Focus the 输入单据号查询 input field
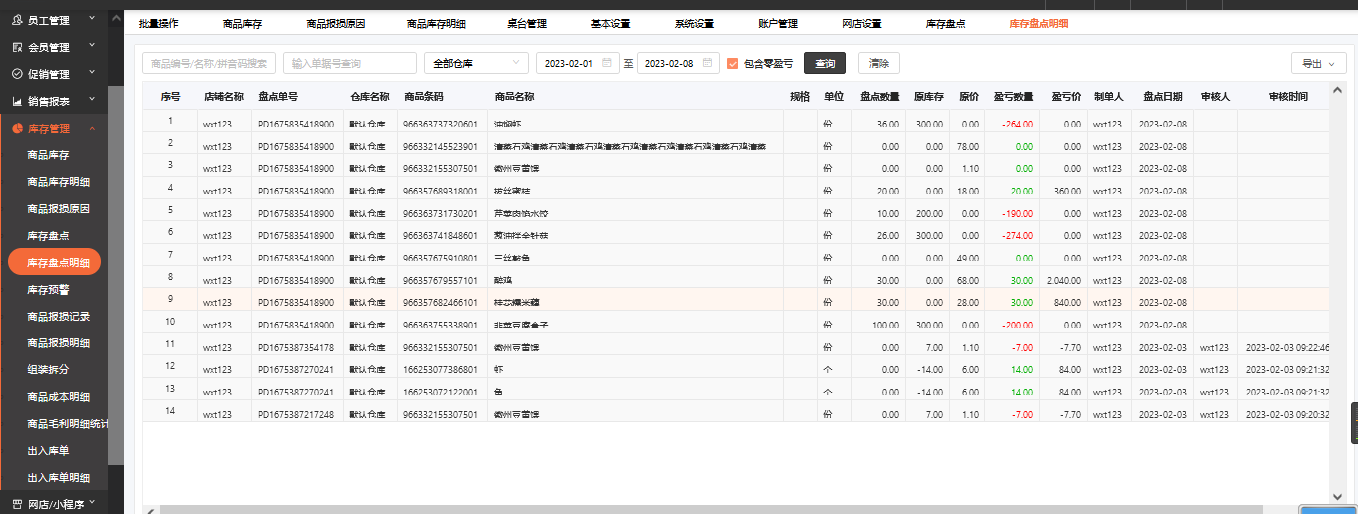 pyautogui.click(x=350, y=63)
